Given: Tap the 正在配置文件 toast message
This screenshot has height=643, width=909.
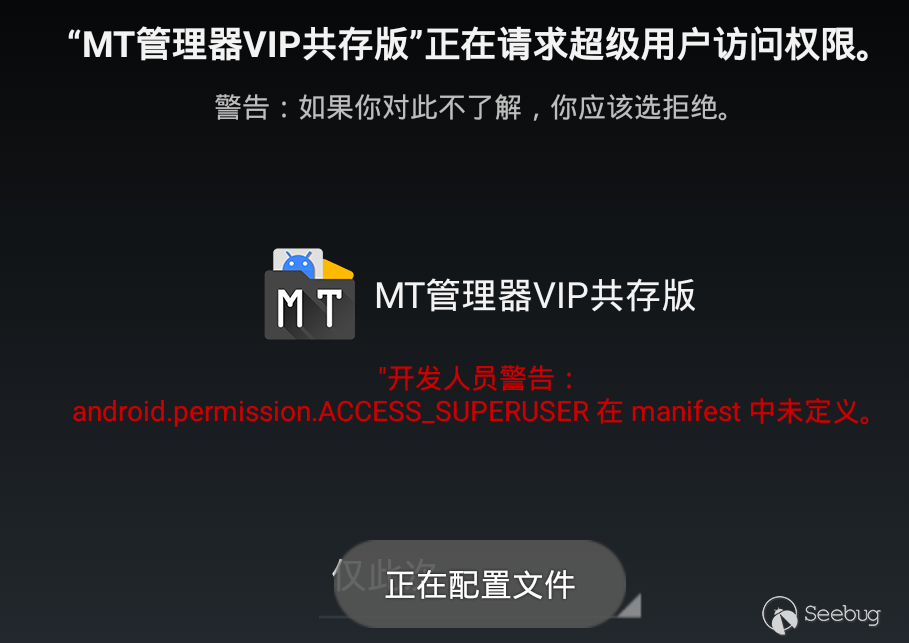Looking at the screenshot, I should tap(479, 584).
